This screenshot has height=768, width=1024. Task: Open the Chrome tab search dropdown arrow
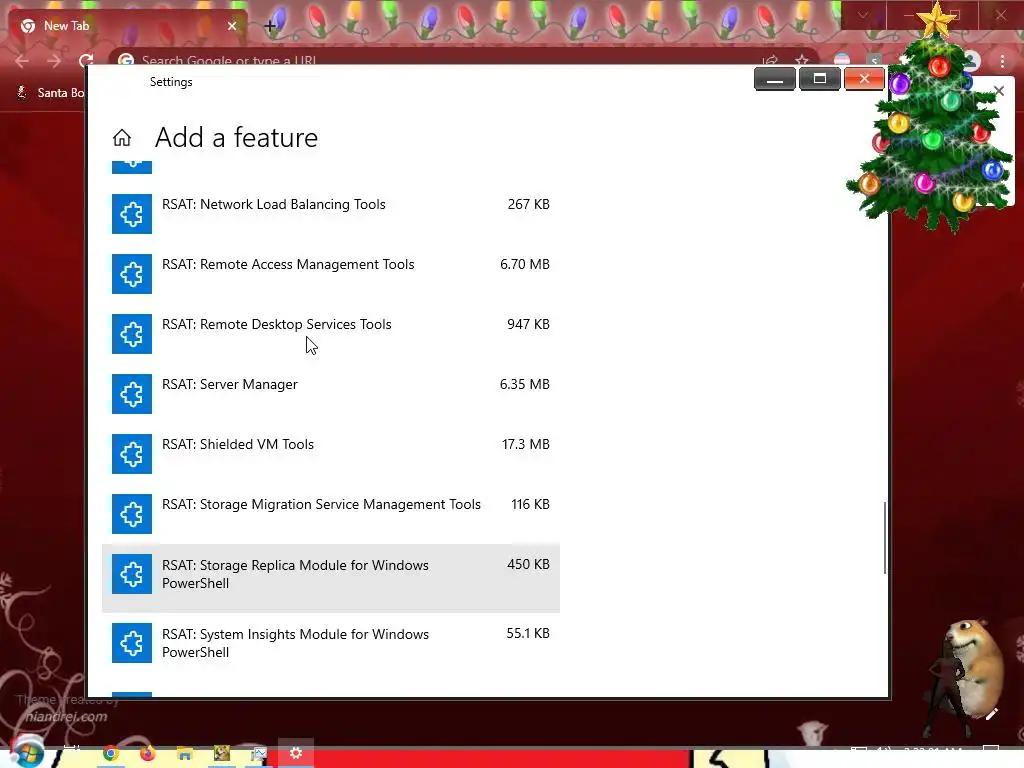(863, 15)
